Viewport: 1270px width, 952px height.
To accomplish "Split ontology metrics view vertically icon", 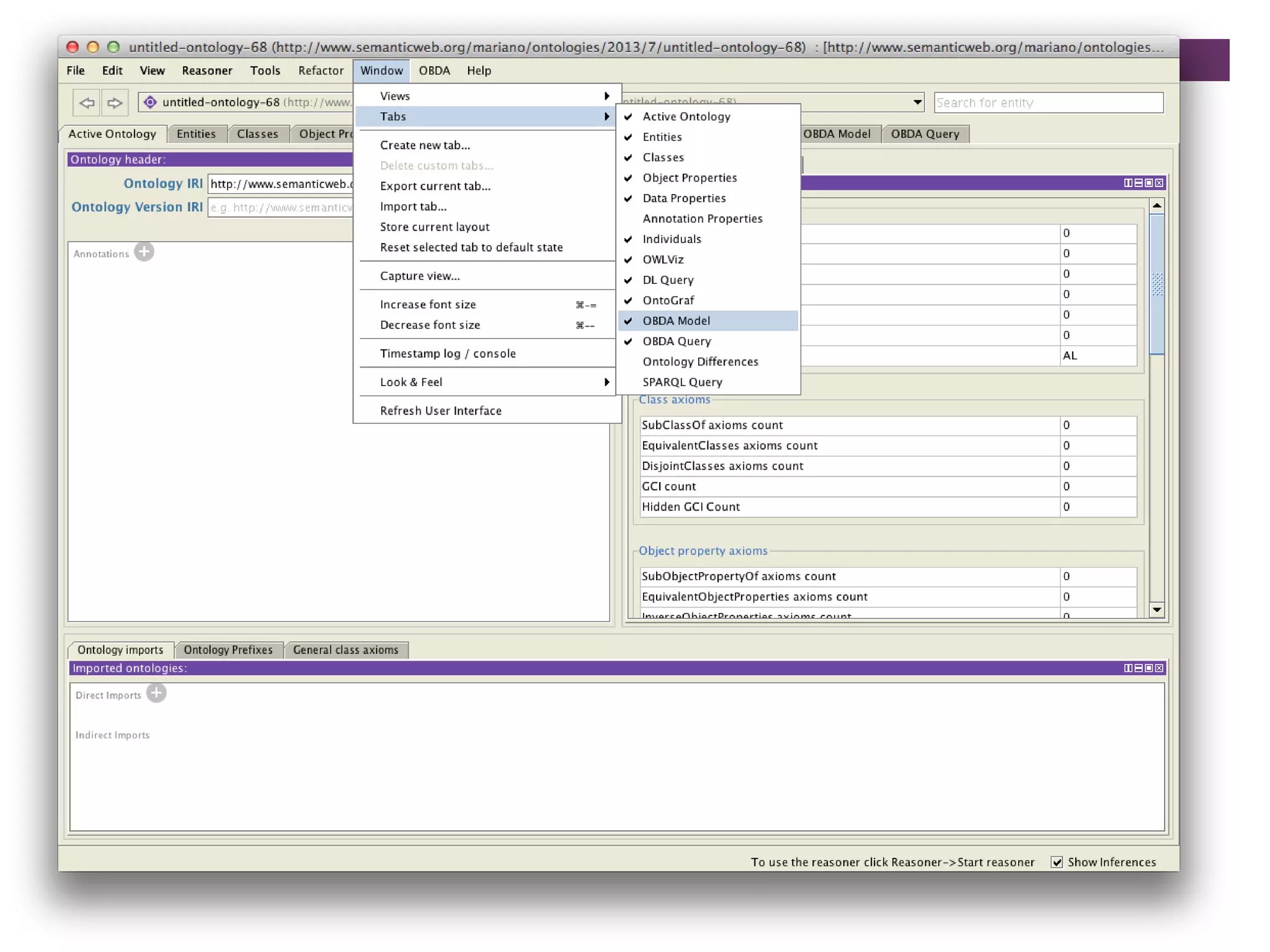I will tap(1128, 183).
